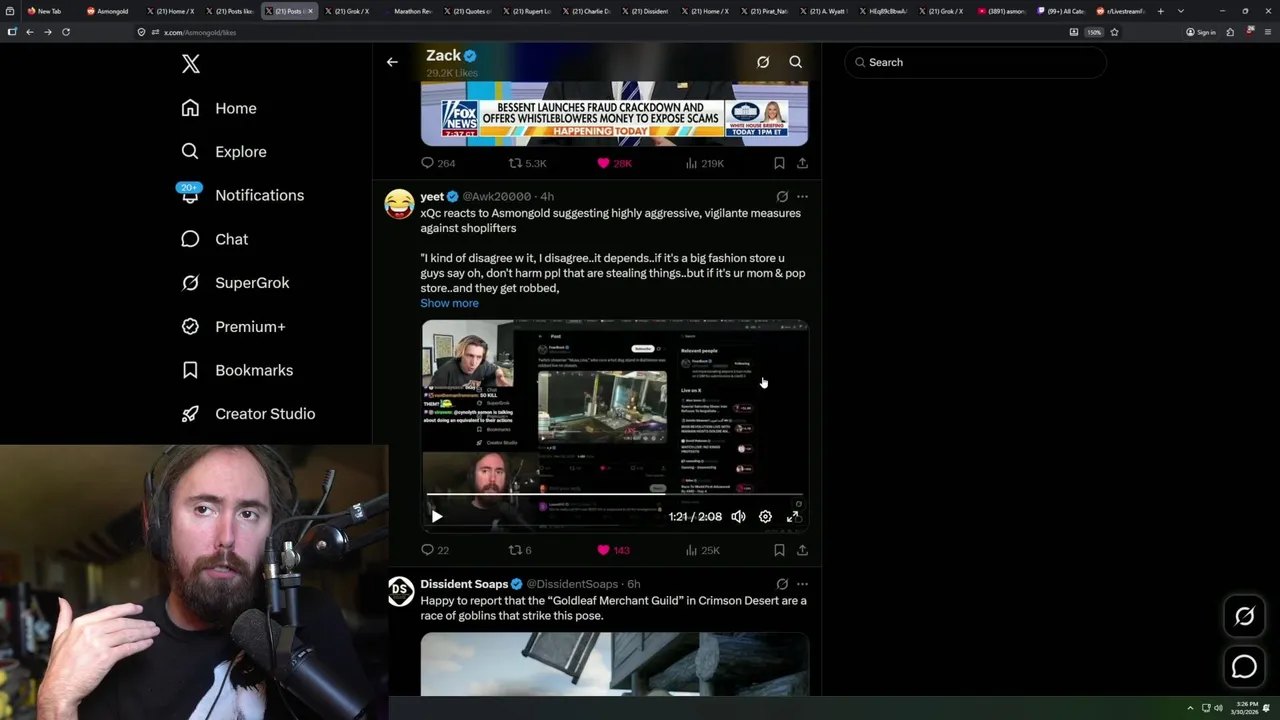List all tabs via the chevron dropdown
The height and width of the screenshot is (720, 1280).
[1181, 11]
